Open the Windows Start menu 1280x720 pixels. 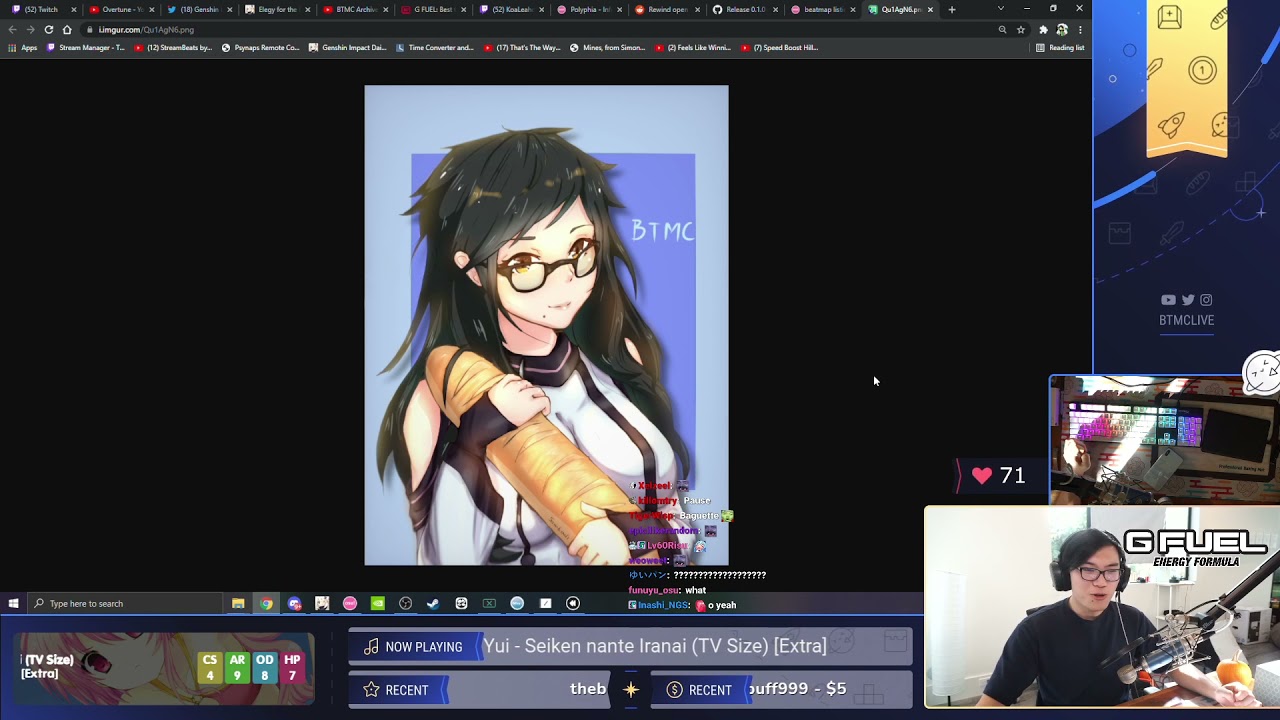(x=13, y=604)
